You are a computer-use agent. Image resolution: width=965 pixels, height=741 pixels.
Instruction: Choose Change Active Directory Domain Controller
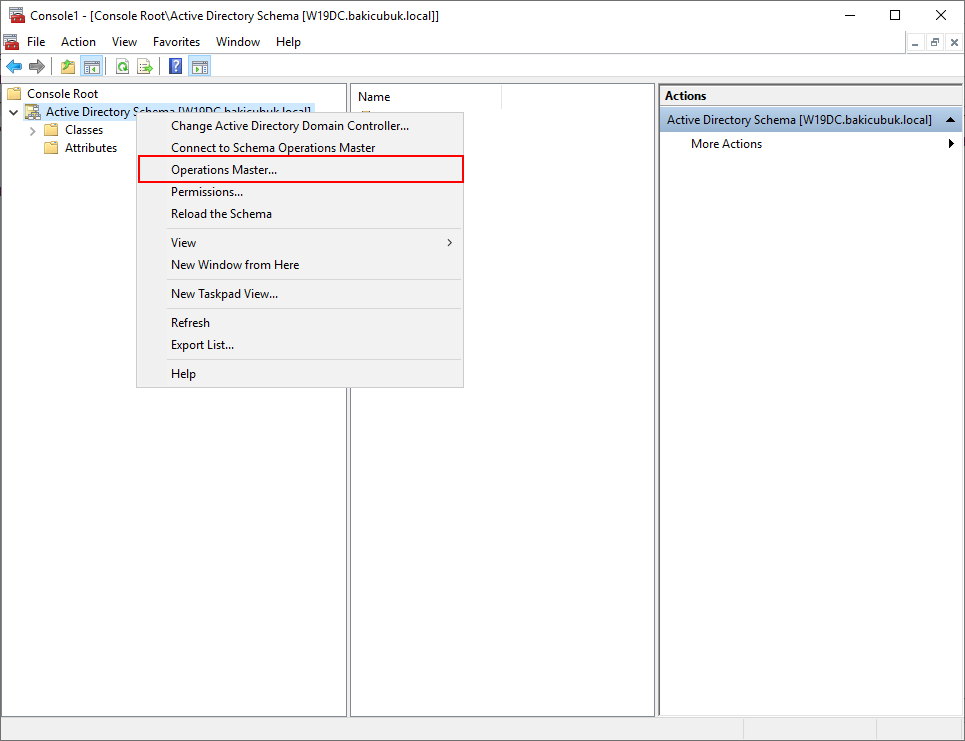pyautogui.click(x=300, y=126)
